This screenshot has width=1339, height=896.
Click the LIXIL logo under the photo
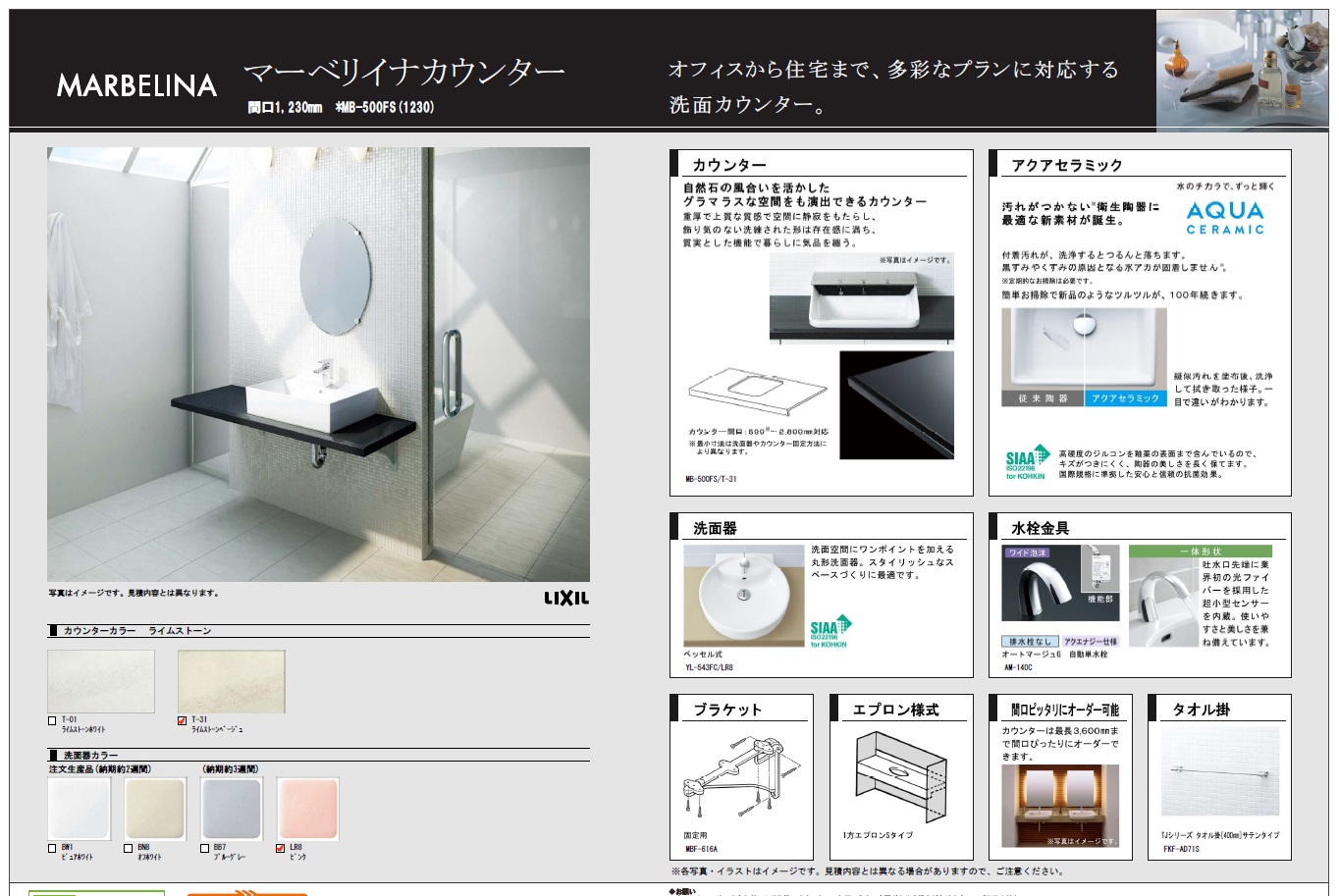click(x=566, y=598)
